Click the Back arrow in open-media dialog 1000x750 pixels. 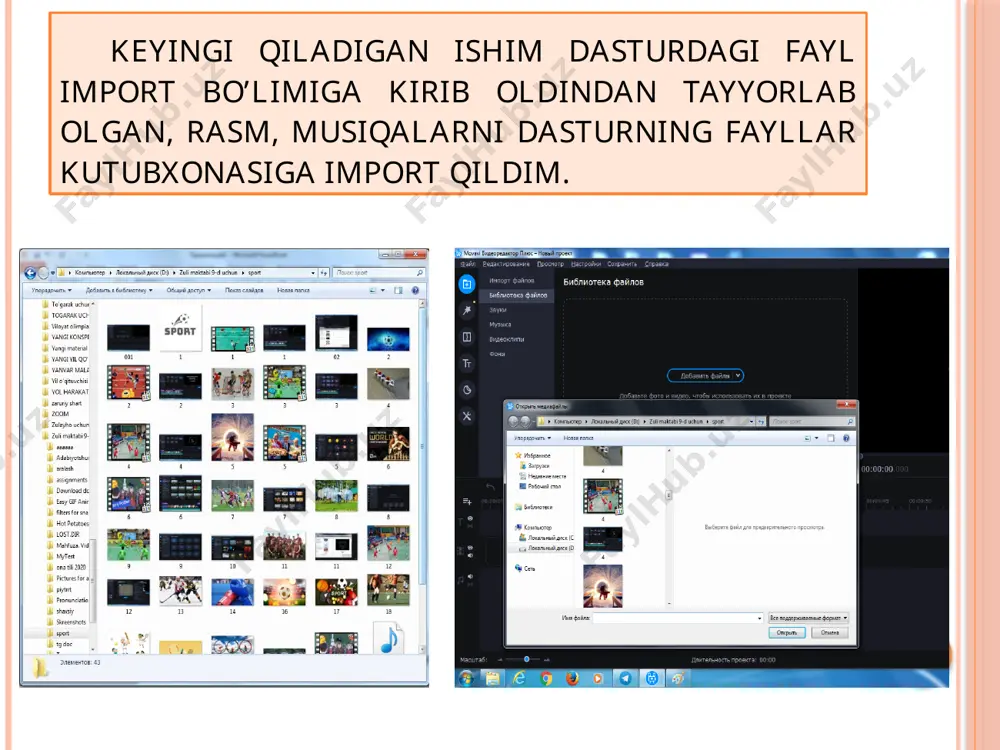pyautogui.click(x=513, y=422)
